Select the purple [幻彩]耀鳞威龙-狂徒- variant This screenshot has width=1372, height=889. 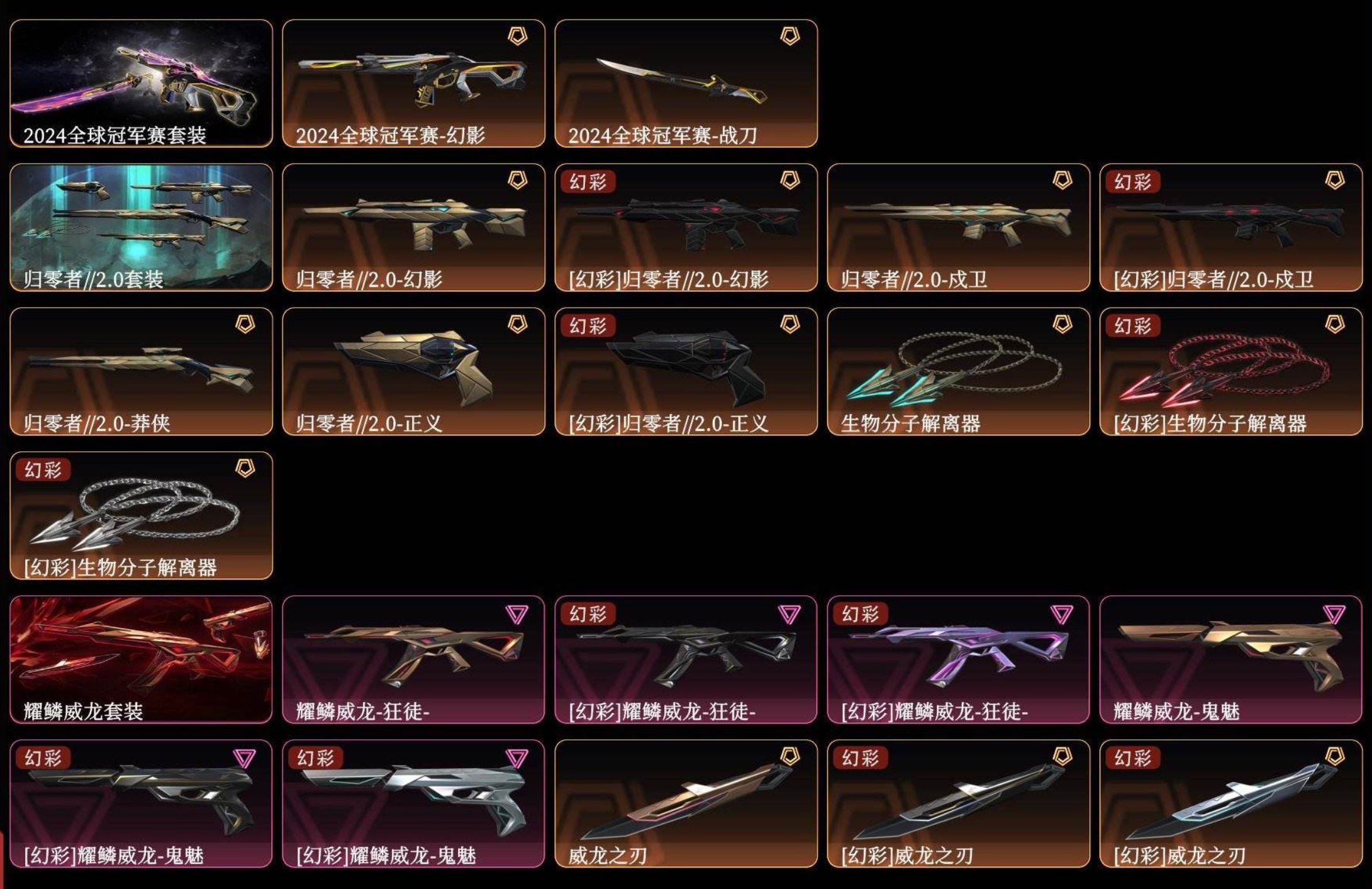point(958,659)
